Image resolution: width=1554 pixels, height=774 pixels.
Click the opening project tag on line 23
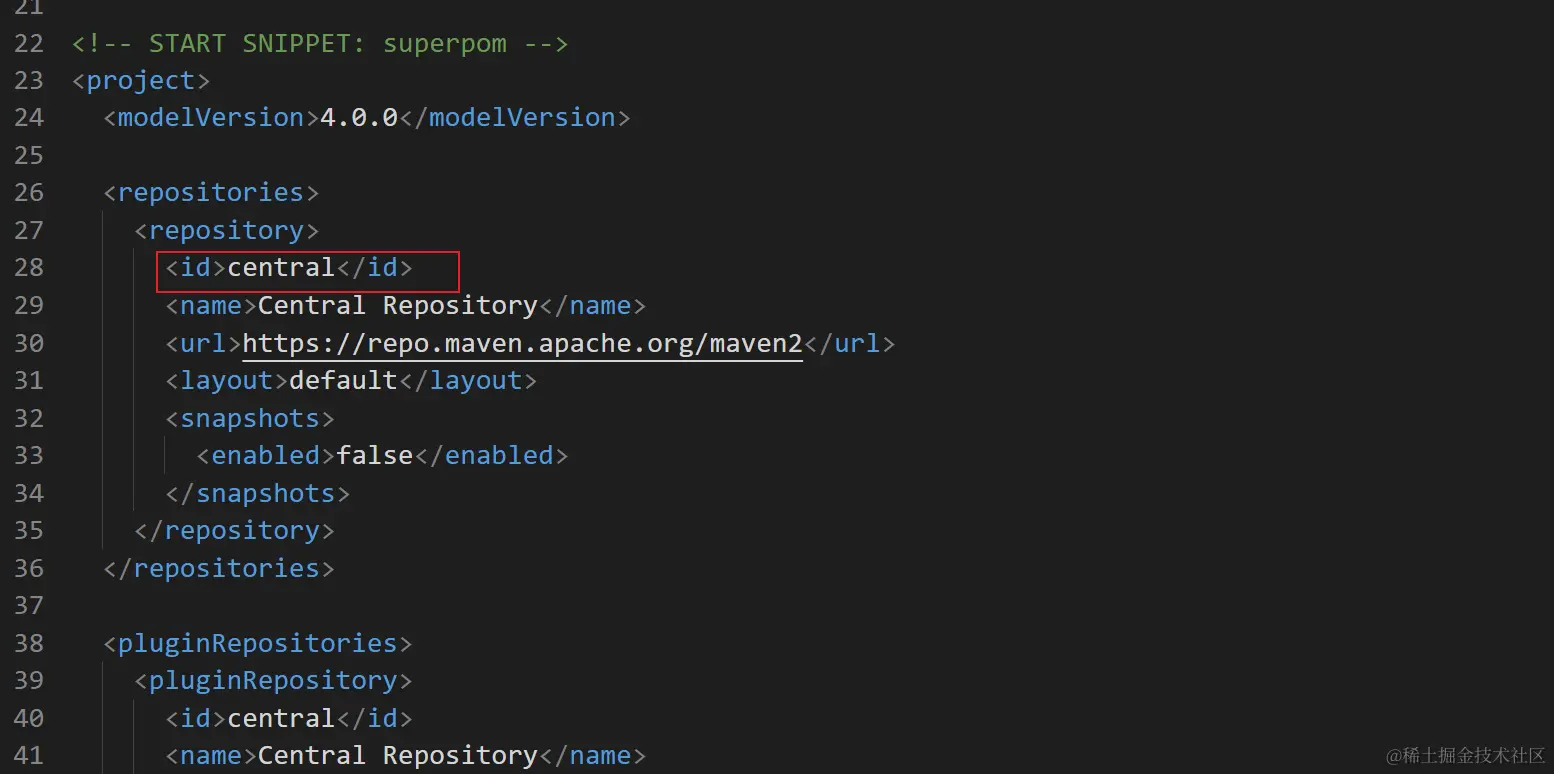tap(141, 80)
